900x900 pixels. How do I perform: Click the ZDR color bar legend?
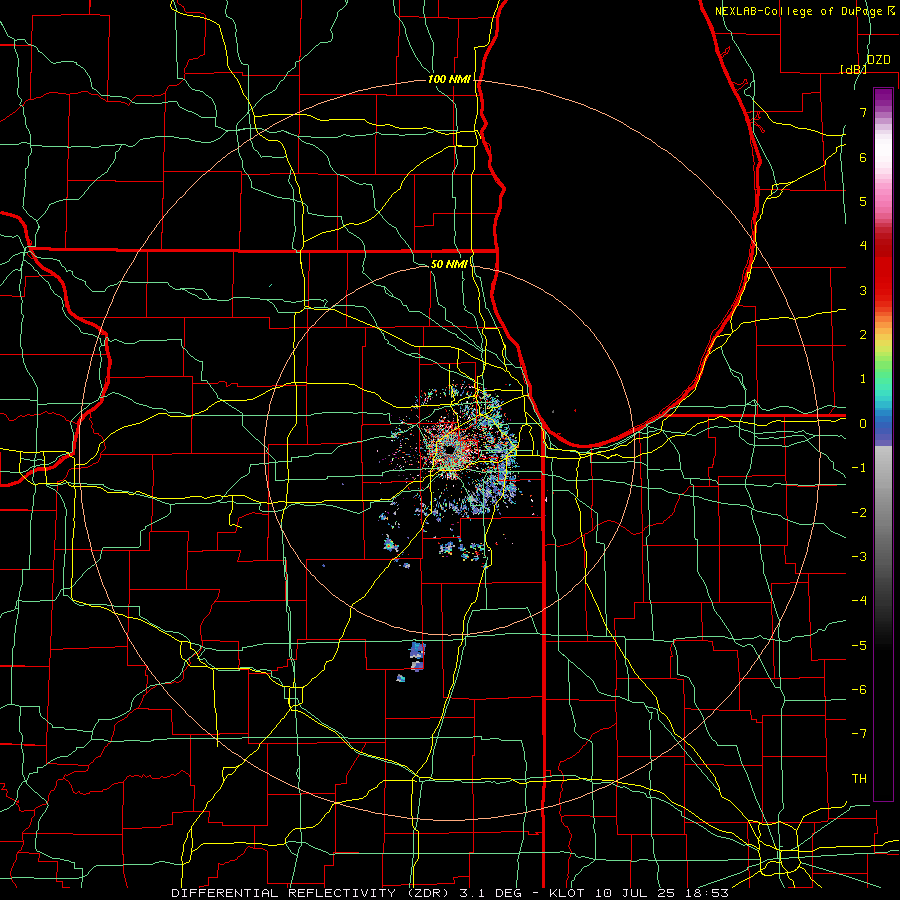pyautogui.click(x=883, y=444)
